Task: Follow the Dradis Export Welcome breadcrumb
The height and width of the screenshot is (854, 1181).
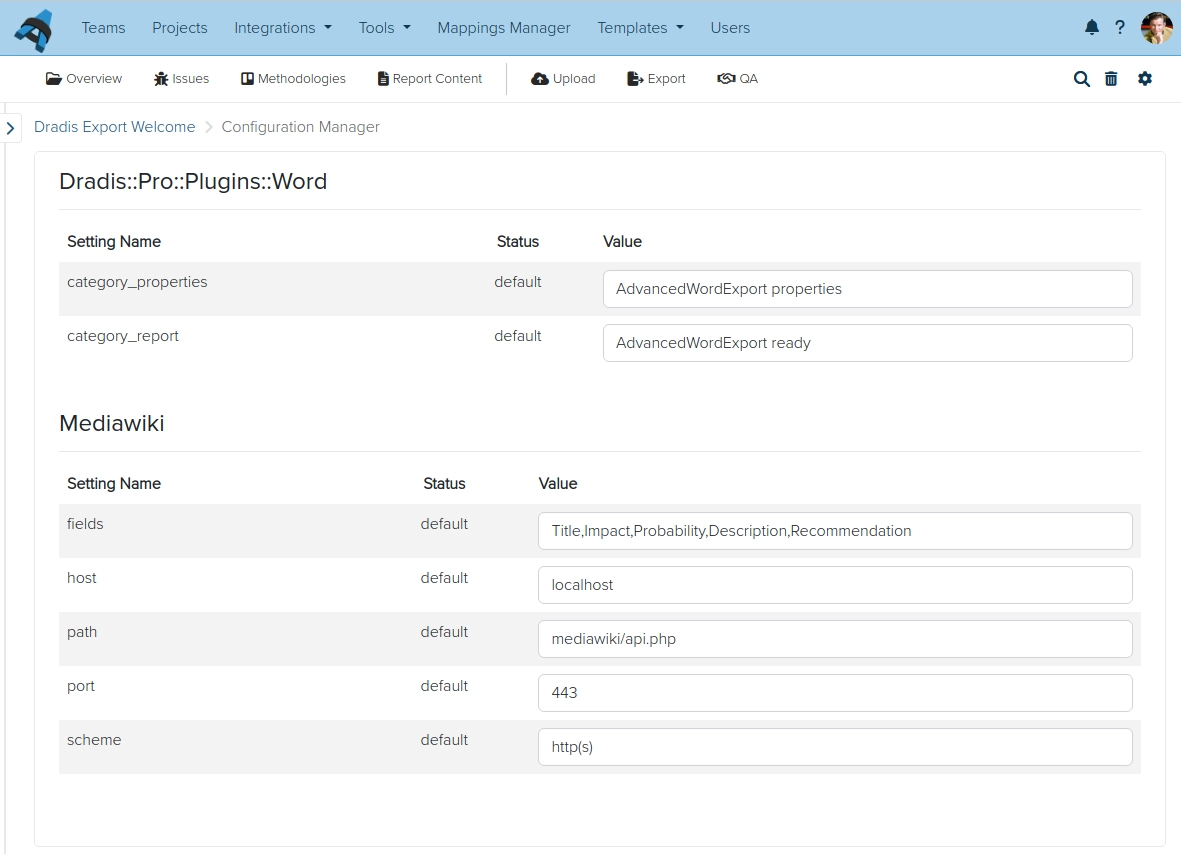Action: (x=114, y=127)
